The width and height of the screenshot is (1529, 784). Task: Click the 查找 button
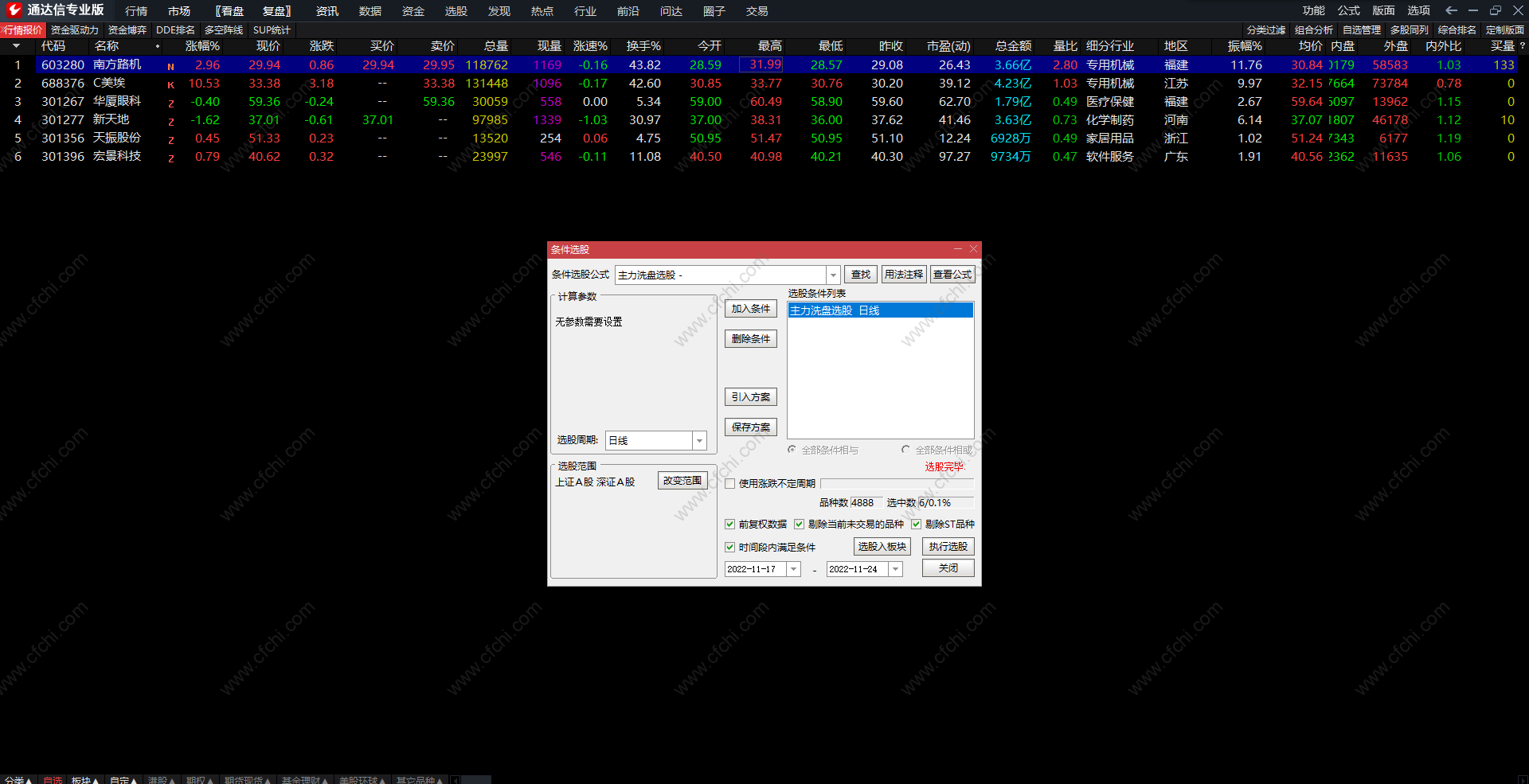(x=861, y=275)
